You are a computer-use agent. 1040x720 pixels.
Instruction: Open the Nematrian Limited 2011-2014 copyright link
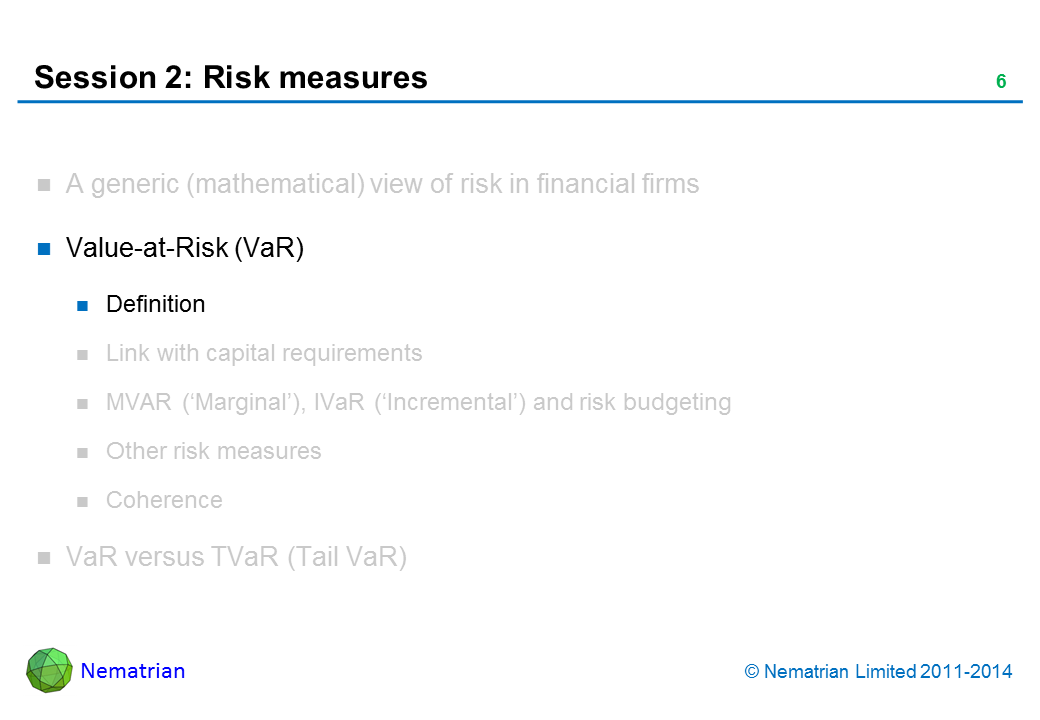coord(879,672)
